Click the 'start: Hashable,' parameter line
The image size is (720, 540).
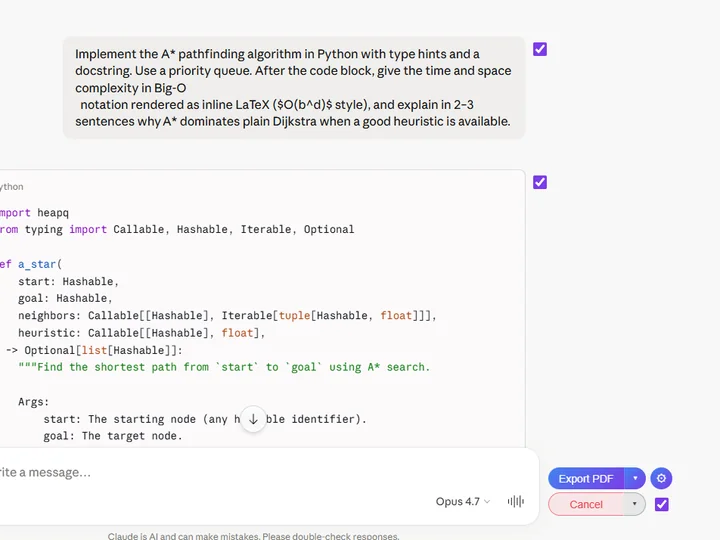[x=68, y=281]
